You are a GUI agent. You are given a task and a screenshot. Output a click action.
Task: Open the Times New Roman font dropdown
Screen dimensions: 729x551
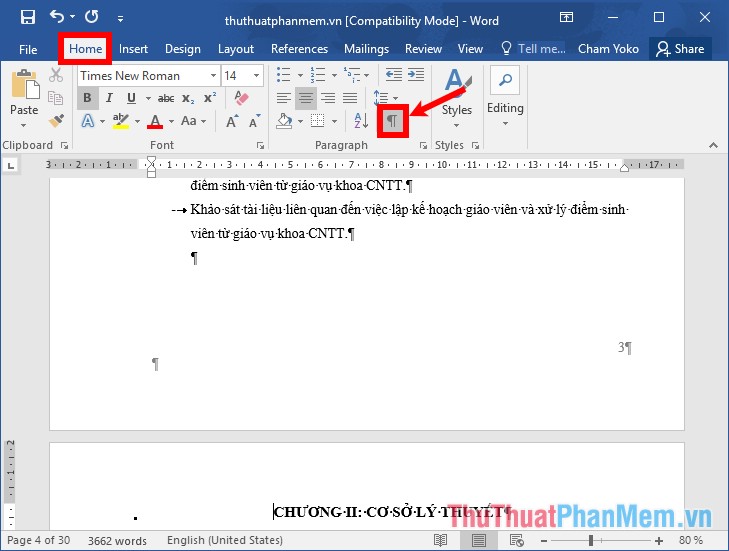point(213,76)
